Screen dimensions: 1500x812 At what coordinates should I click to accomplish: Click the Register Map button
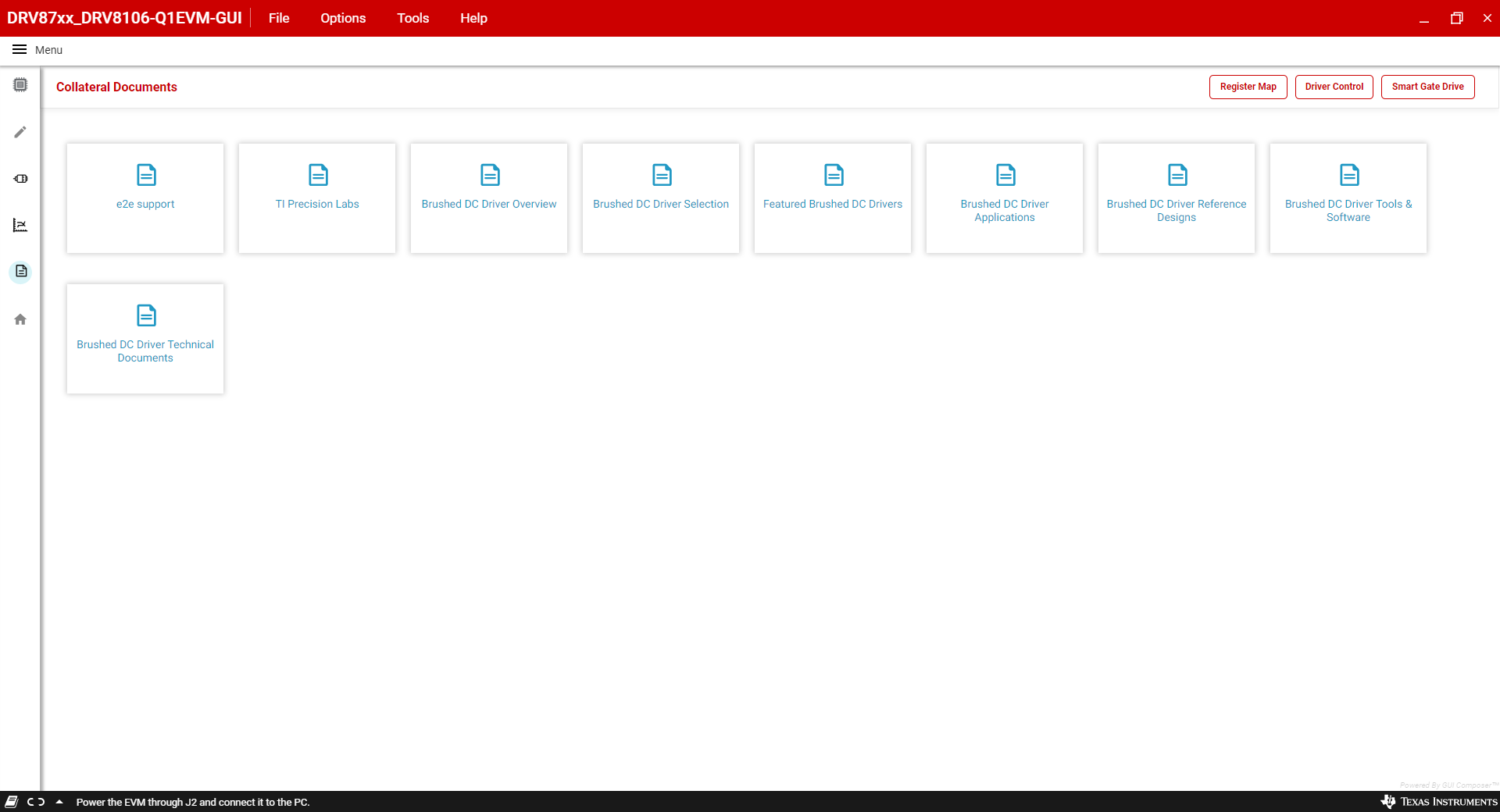pos(1248,87)
